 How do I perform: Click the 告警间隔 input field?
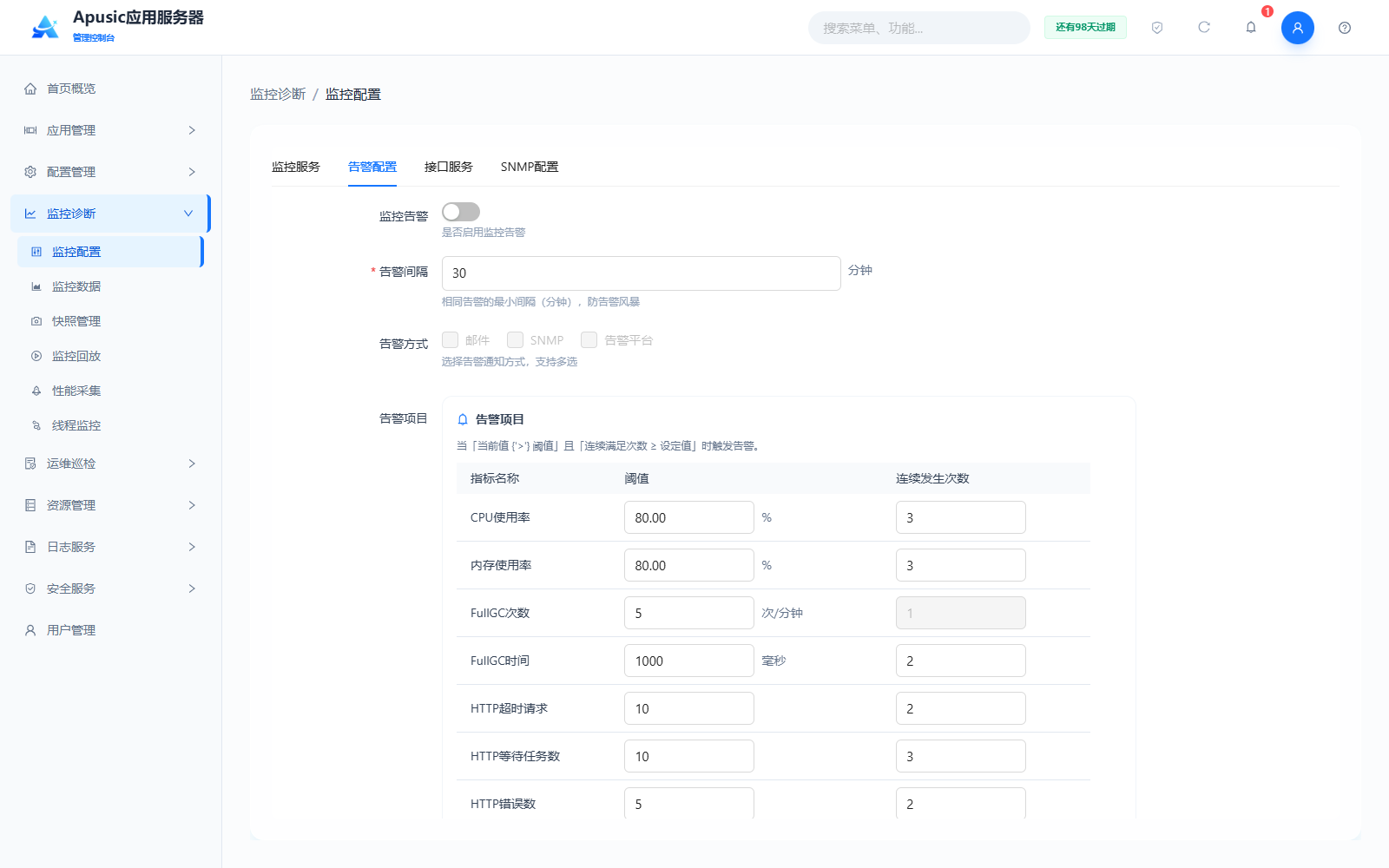tap(642, 273)
